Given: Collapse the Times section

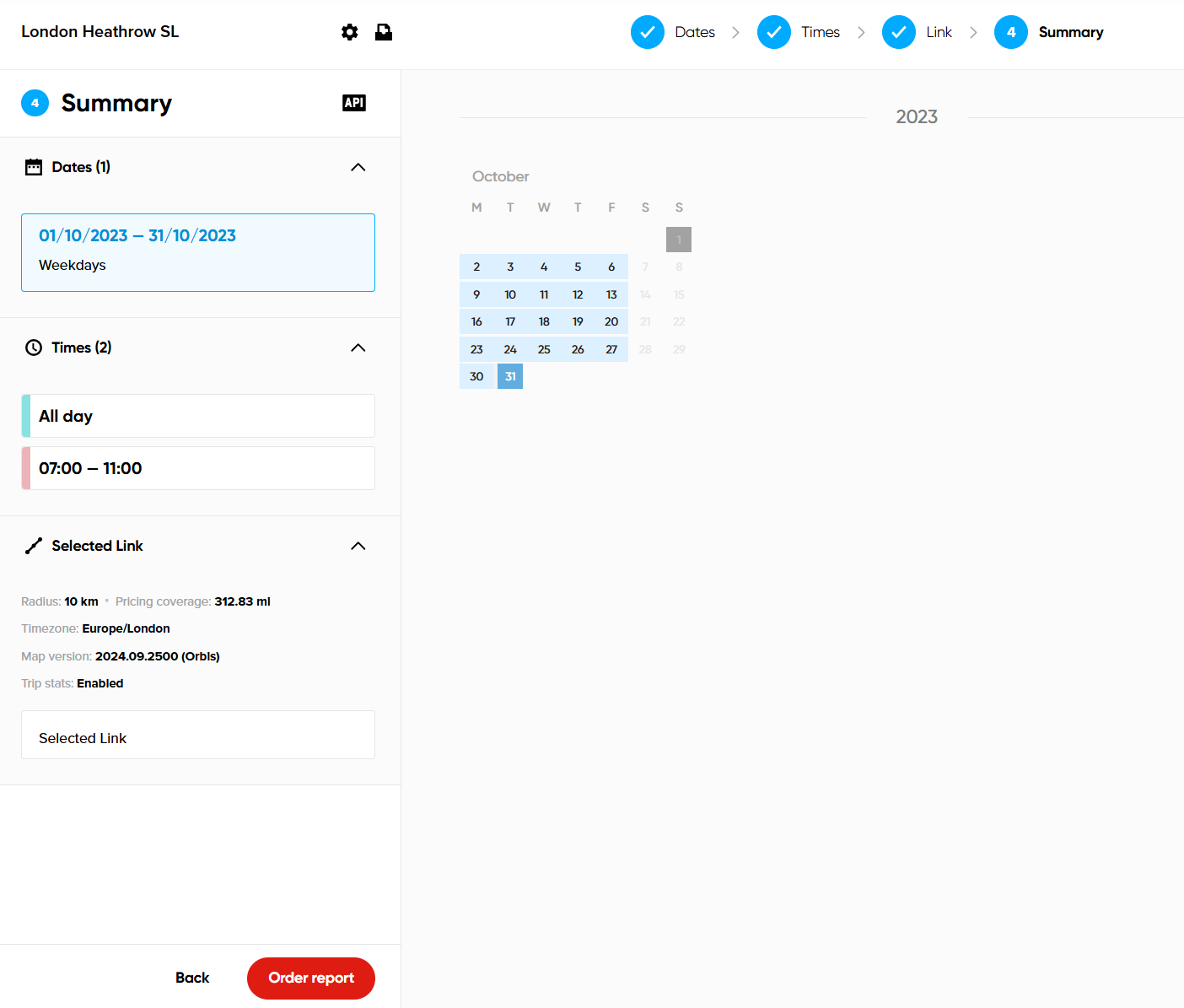Looking at the screenshot, I should point(358,348).
